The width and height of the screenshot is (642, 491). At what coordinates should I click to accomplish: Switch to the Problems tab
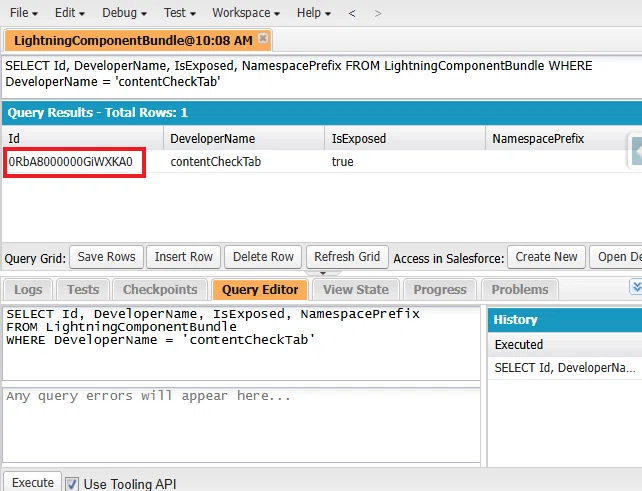tap(520, 290)
